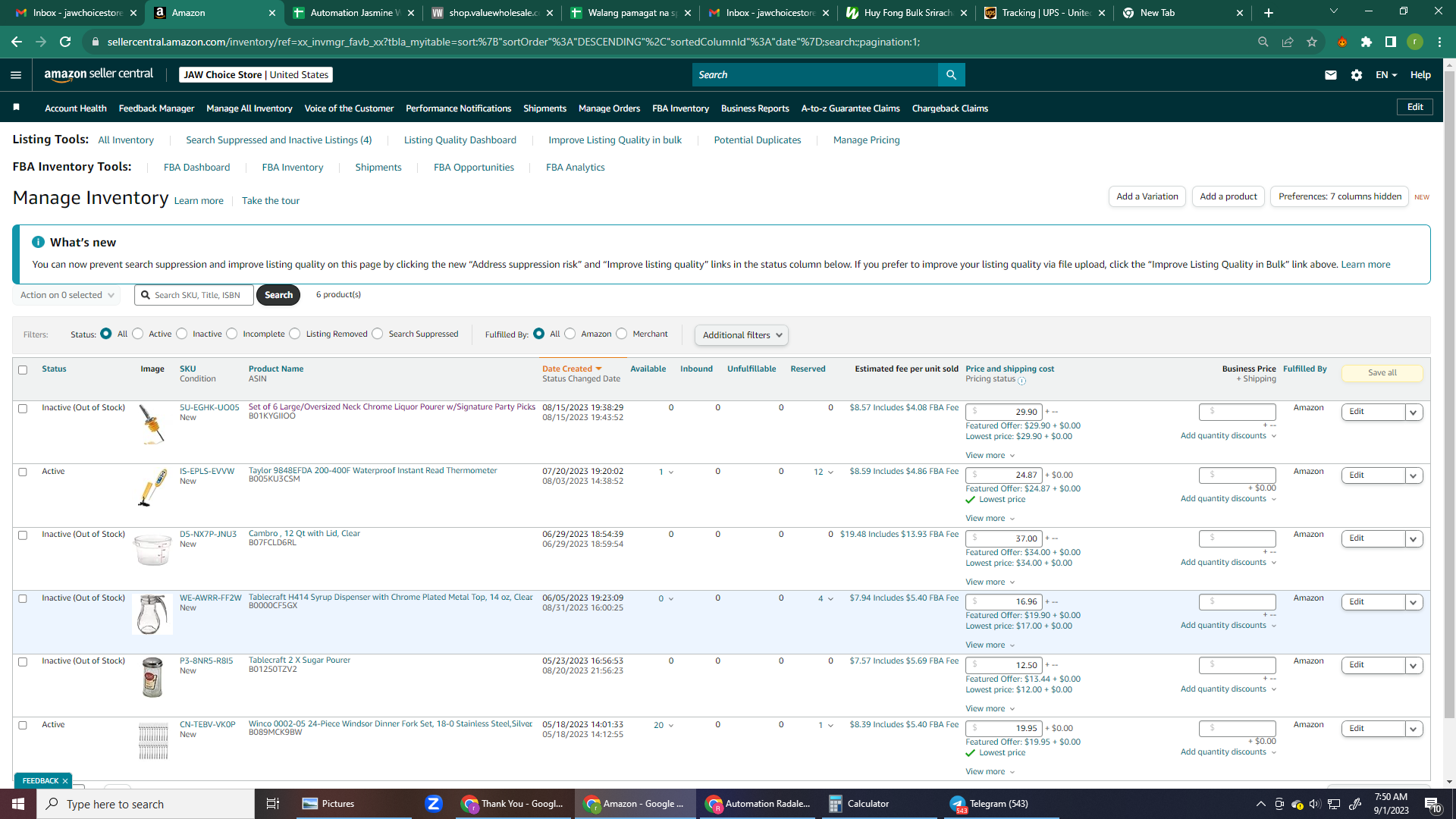This screenshot has width=1456, height=819.
Task: Open Preferences: 7 columns hidden
Action: click(1339, 196)
